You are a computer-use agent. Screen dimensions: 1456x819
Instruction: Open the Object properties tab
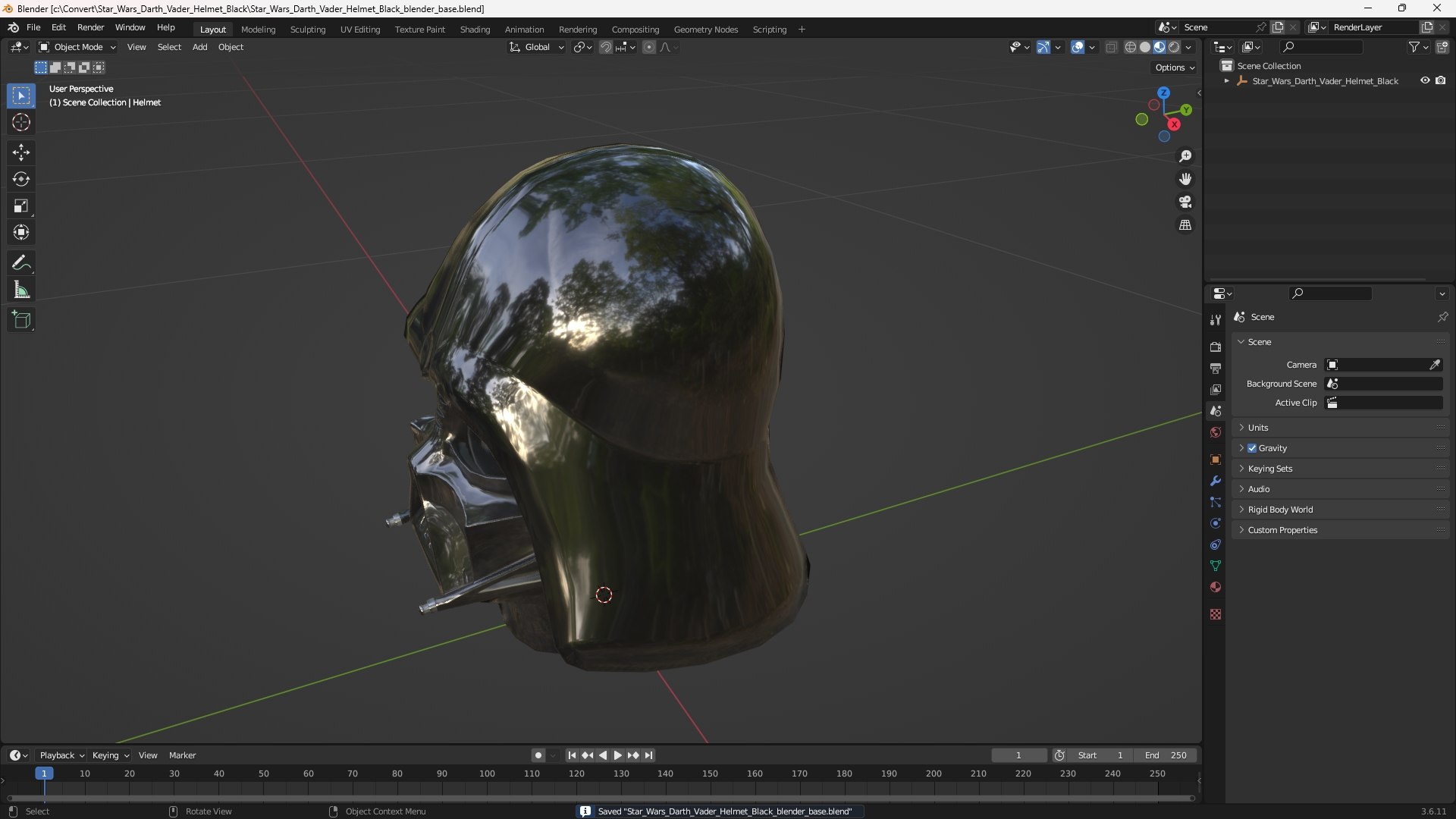(1216, 460)
